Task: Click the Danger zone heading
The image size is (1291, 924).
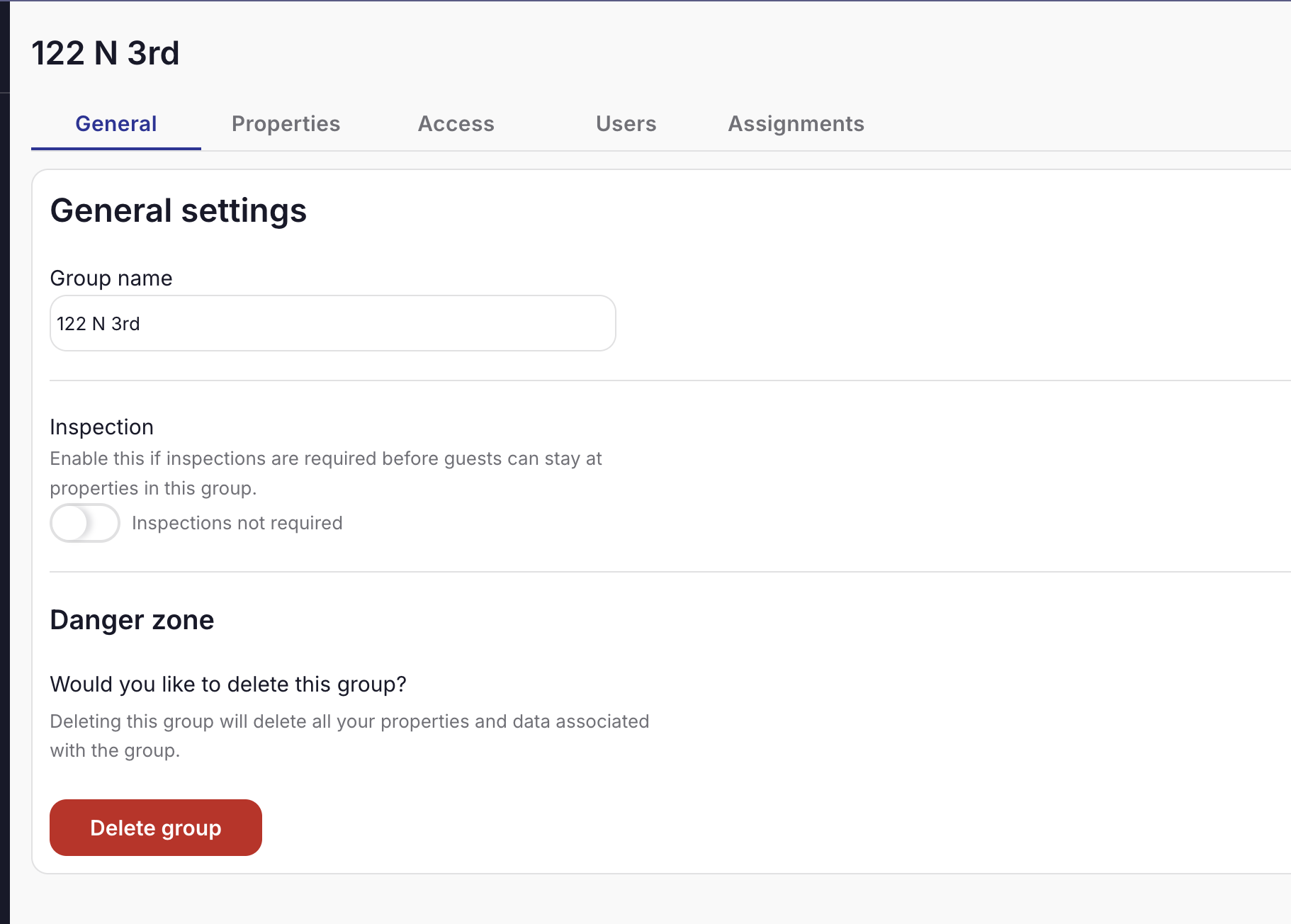Action: pos(131,619)
